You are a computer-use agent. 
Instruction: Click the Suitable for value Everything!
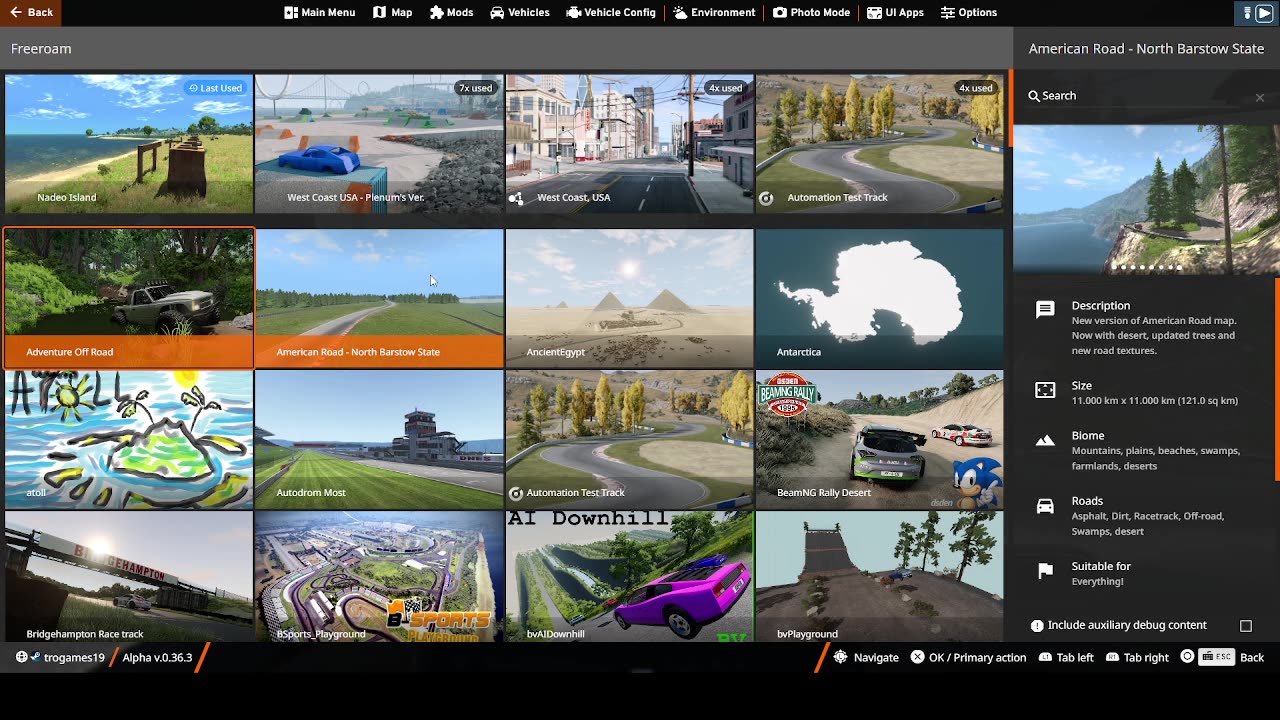pyautogui.click(x=1098, y=582)
